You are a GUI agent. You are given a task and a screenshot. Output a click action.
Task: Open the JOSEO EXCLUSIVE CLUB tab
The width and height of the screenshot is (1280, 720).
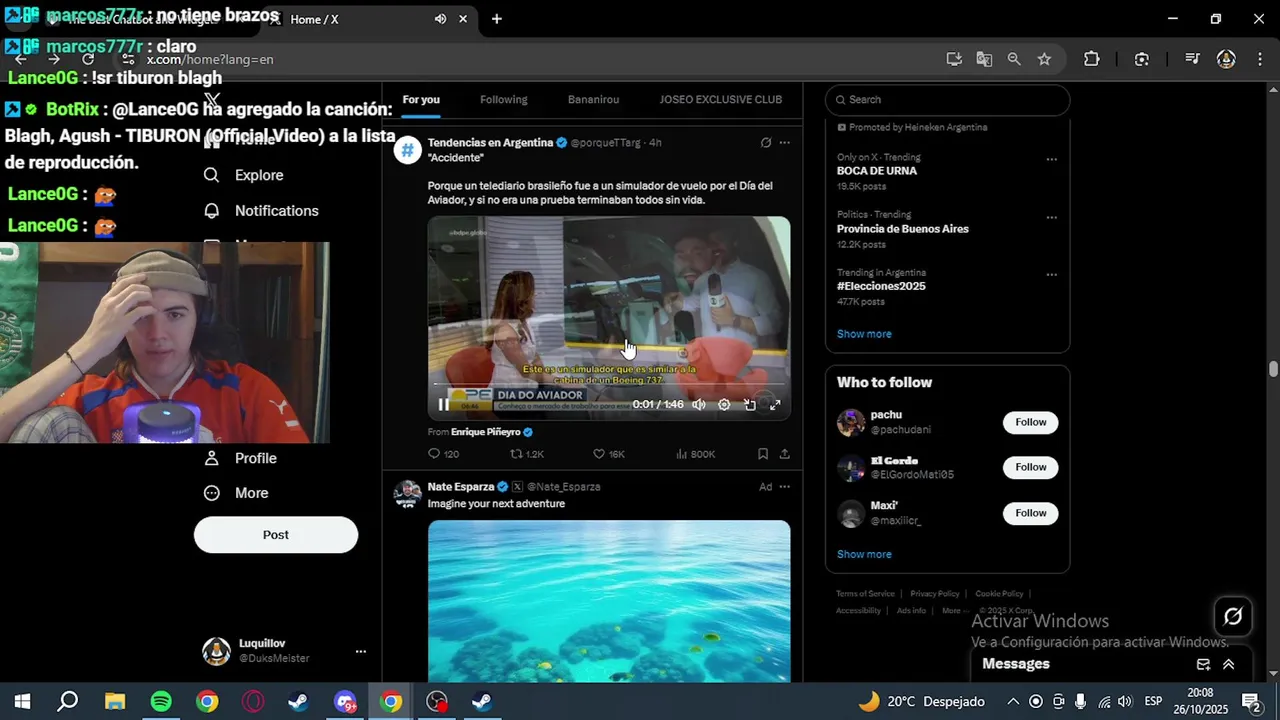click(721, 100)
